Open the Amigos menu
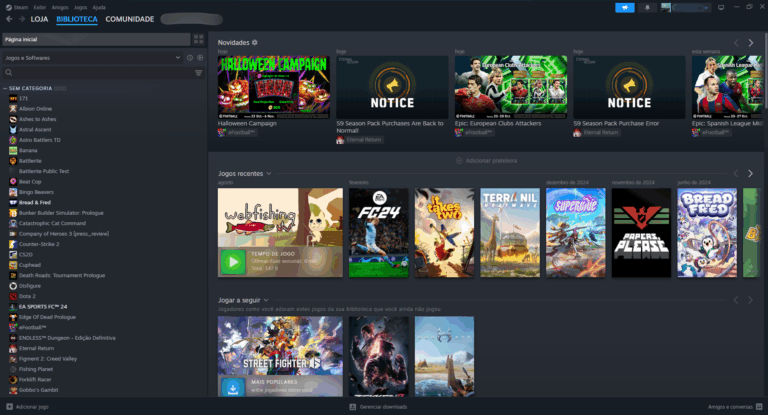The height and width of the screenshot is (415, 768). (x=60, y=7)
